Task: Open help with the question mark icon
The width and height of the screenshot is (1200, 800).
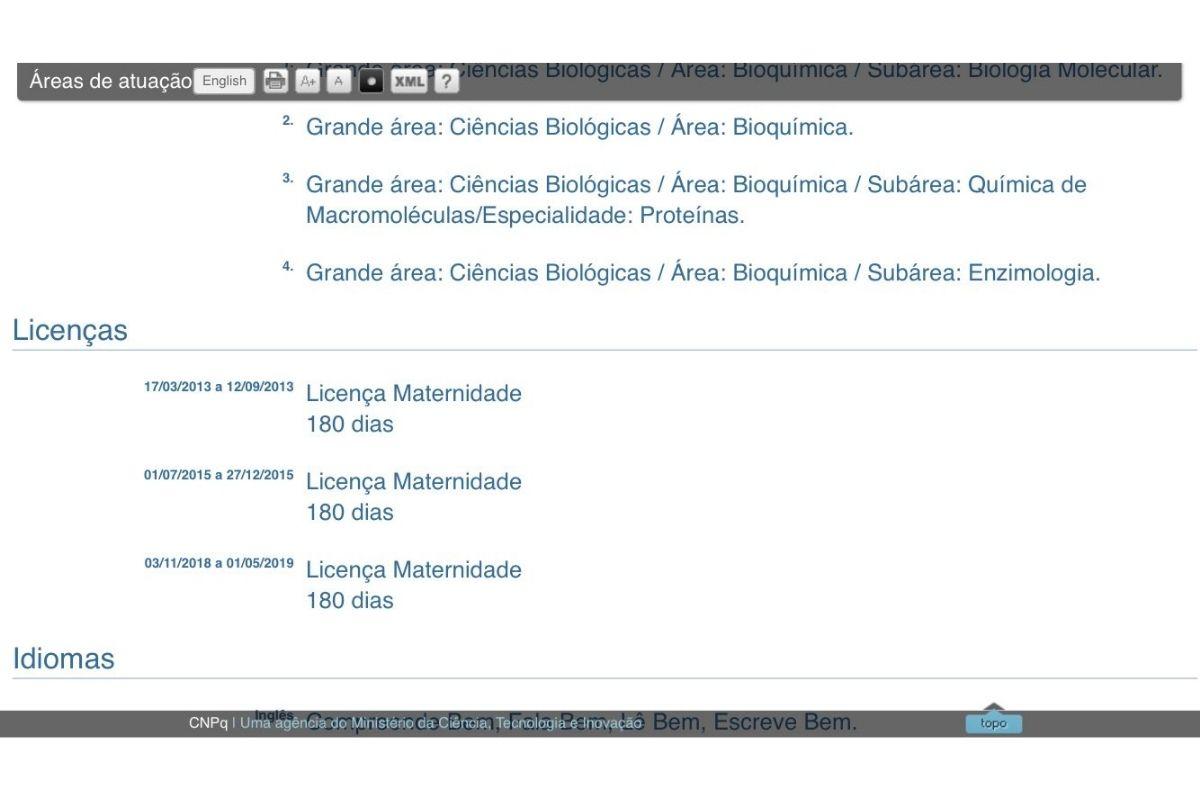Action: [x=446, y=82]
